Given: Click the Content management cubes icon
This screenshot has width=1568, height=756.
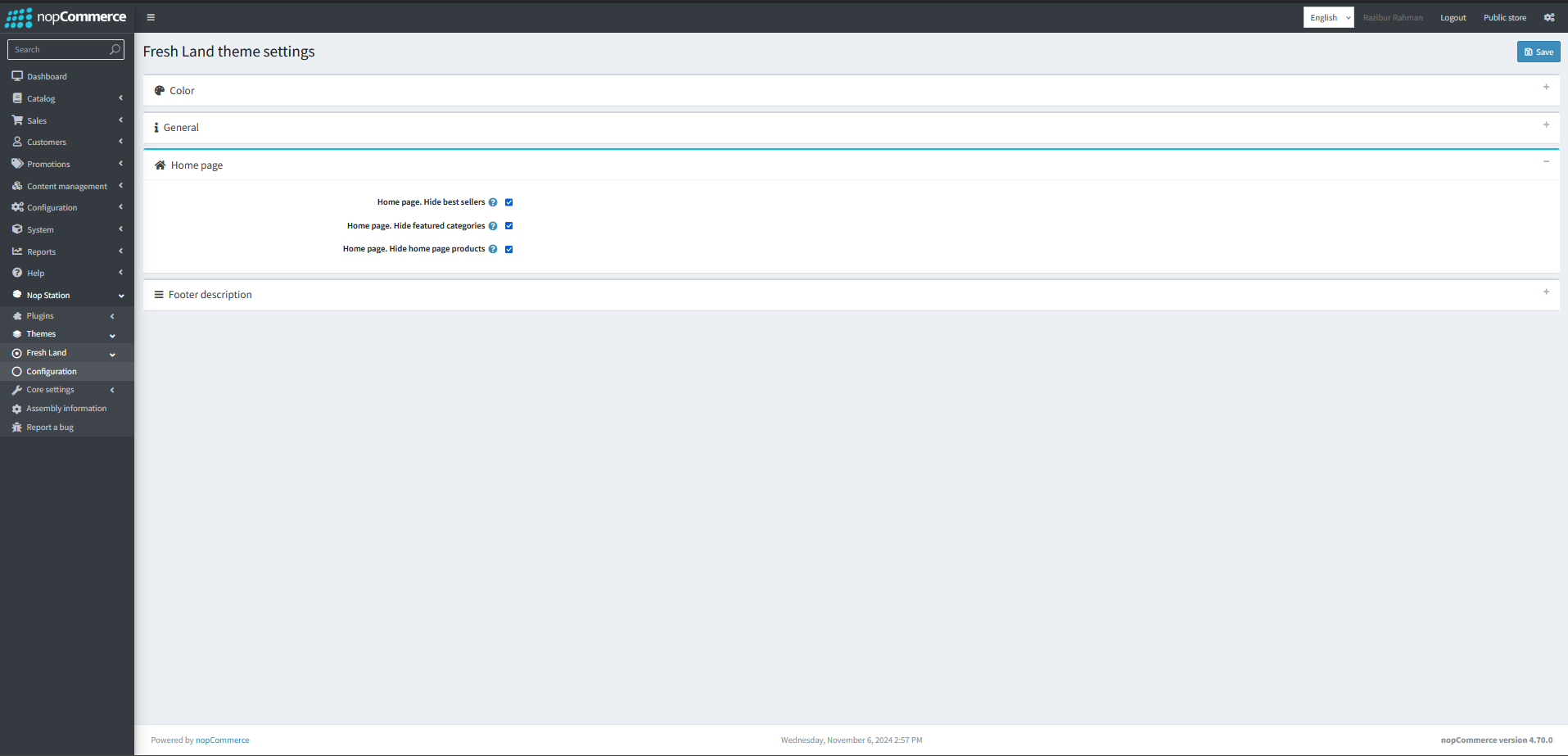Looking at the screenshot, I should click(17, 186).
